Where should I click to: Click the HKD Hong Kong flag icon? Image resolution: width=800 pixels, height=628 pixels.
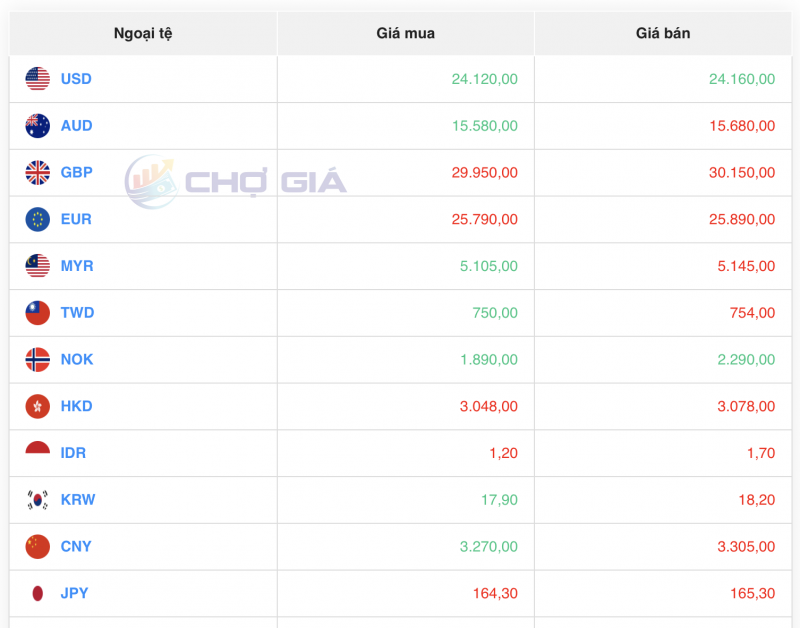coord(37,406)
